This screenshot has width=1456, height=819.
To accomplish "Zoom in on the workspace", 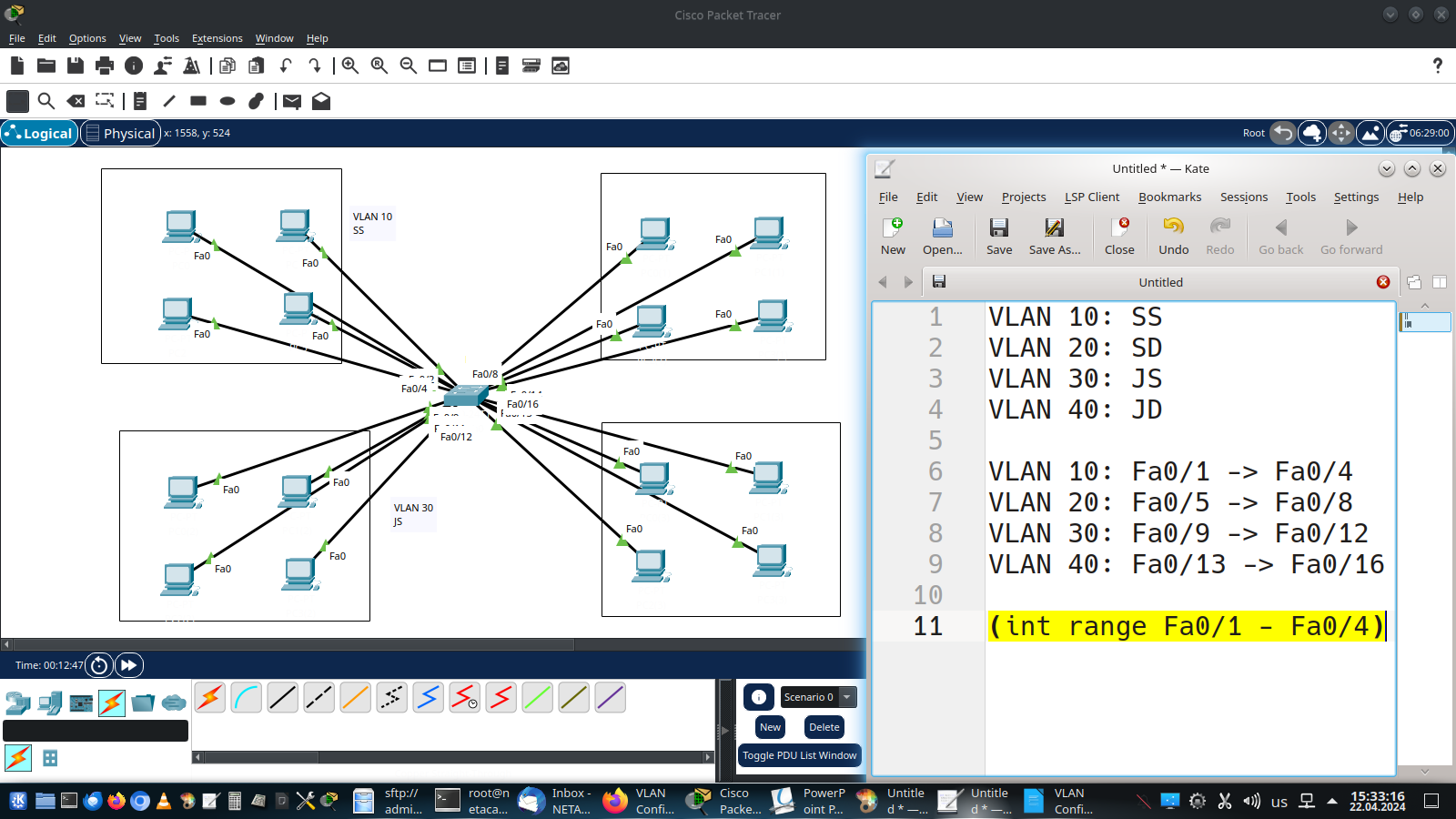I will point(350,66).
